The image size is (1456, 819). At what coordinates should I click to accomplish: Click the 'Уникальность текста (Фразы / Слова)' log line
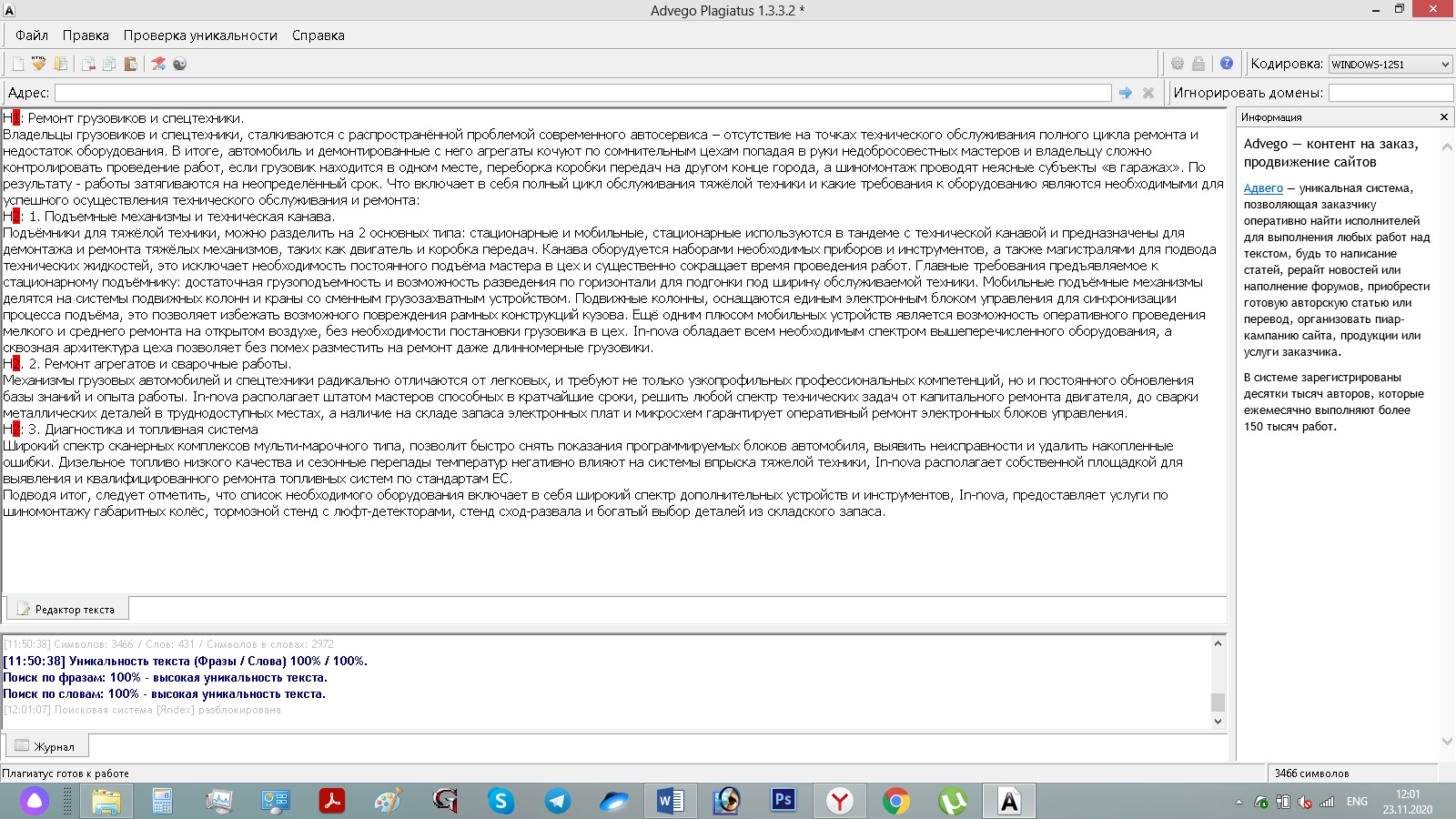coord(185,661)
